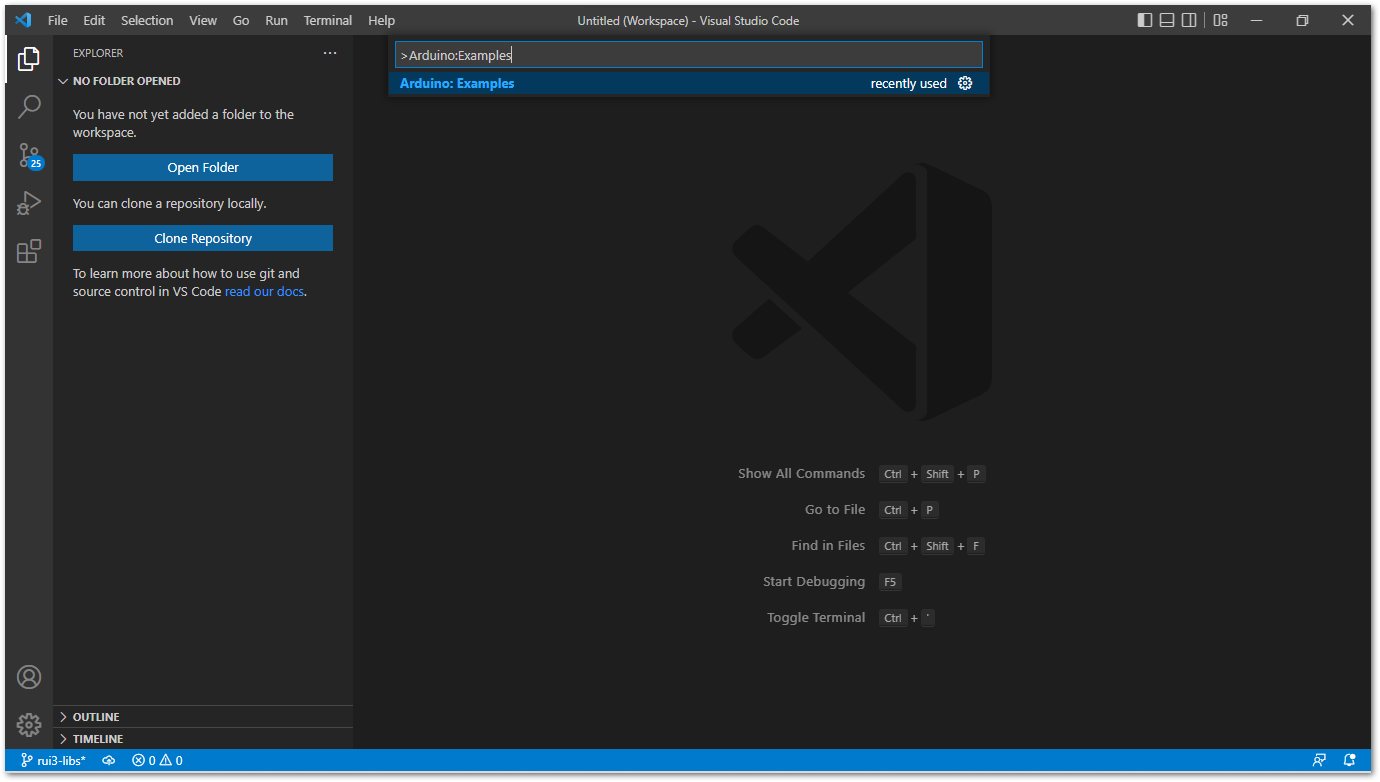The height and width of the screenshot is (782, 1380).
Task: Toggle Secondary Side Bar layout icon
Action: (x=1189, y=20)
